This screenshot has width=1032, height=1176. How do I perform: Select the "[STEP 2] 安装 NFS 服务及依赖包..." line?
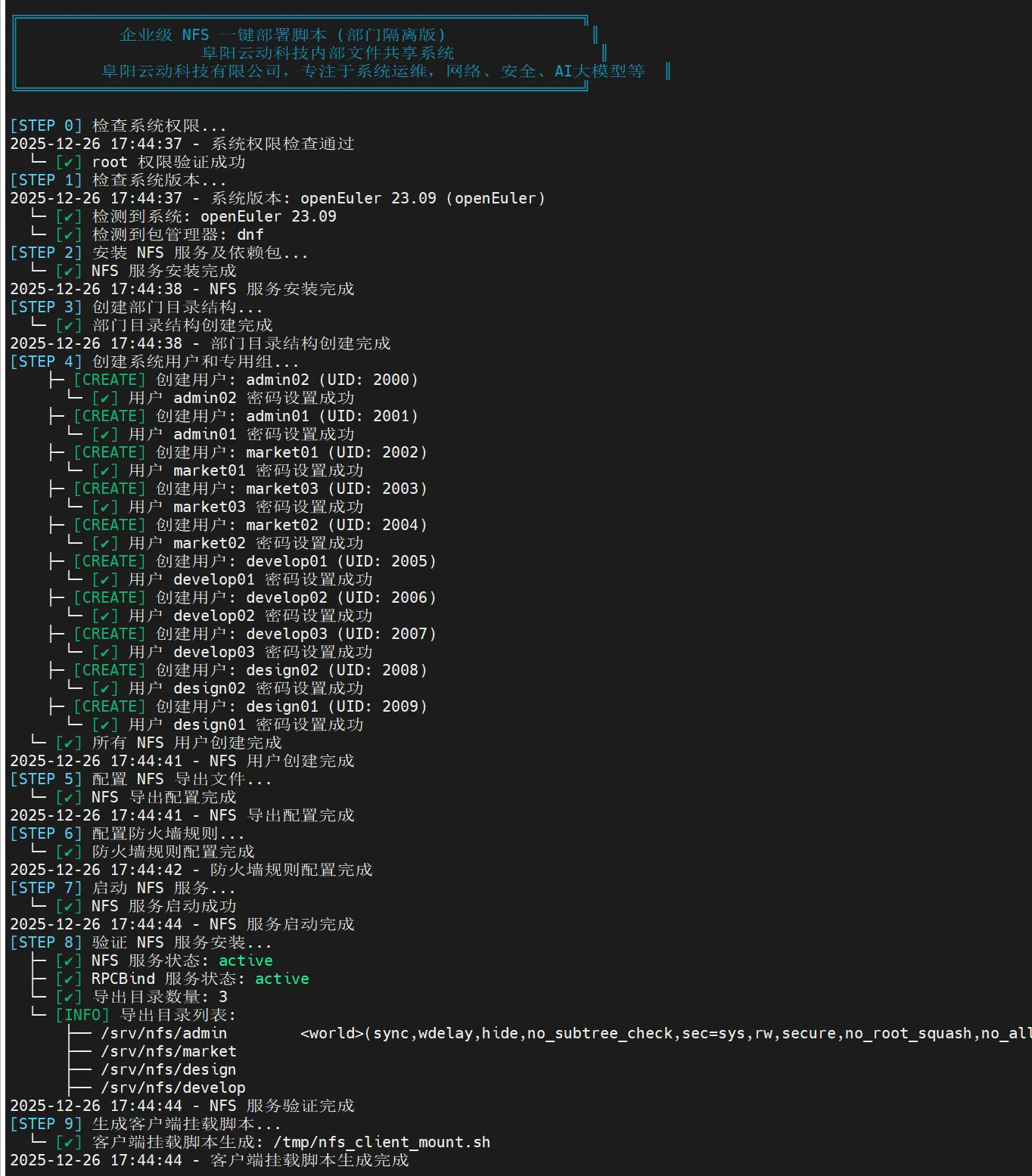coord(159,253)
